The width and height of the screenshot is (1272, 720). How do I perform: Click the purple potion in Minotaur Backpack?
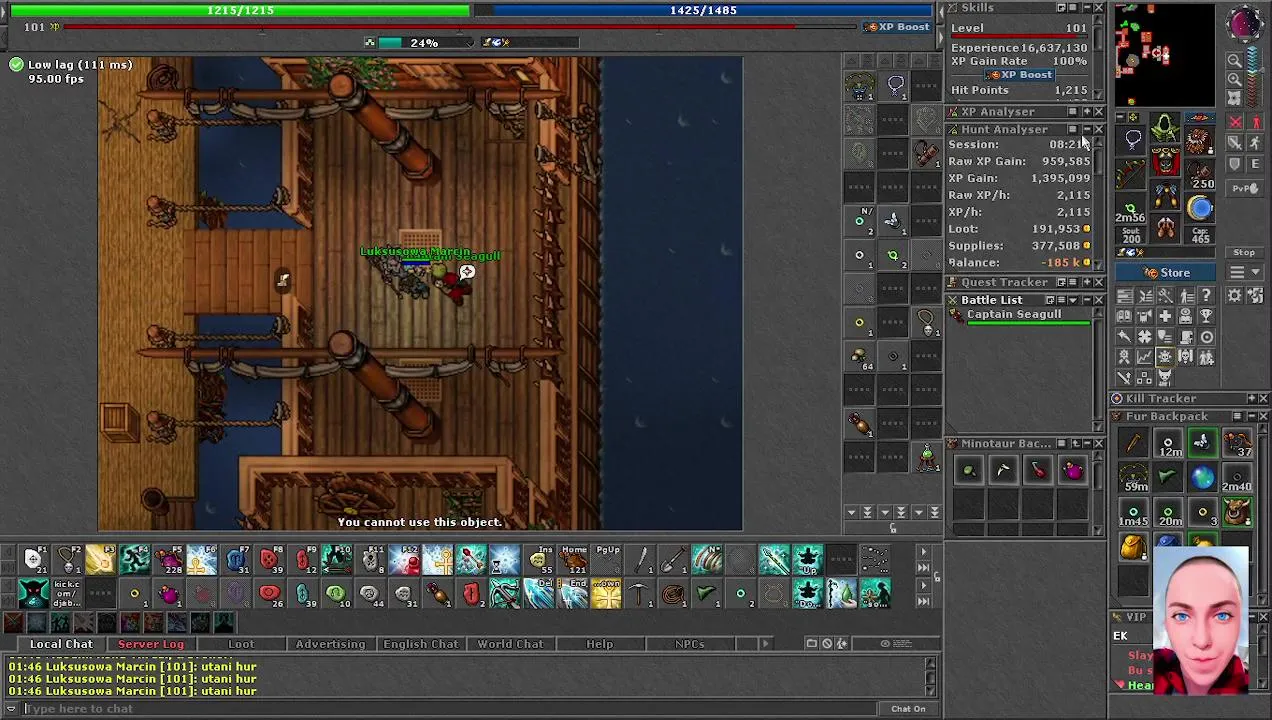coord(1072,470)
